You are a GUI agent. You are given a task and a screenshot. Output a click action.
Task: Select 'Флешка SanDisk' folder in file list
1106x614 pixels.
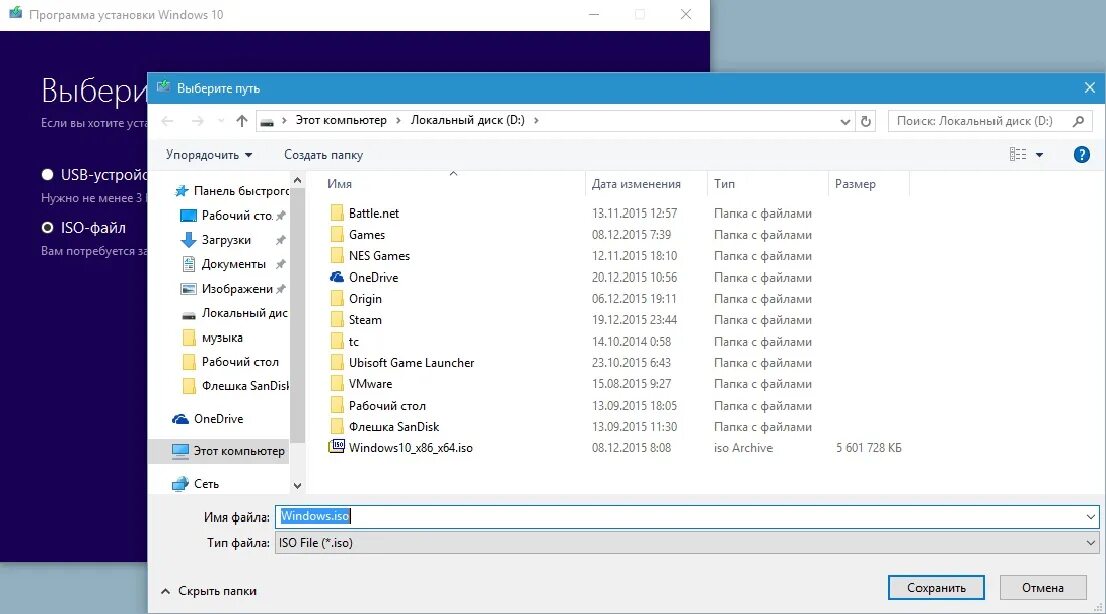click(x=394, y=427)
